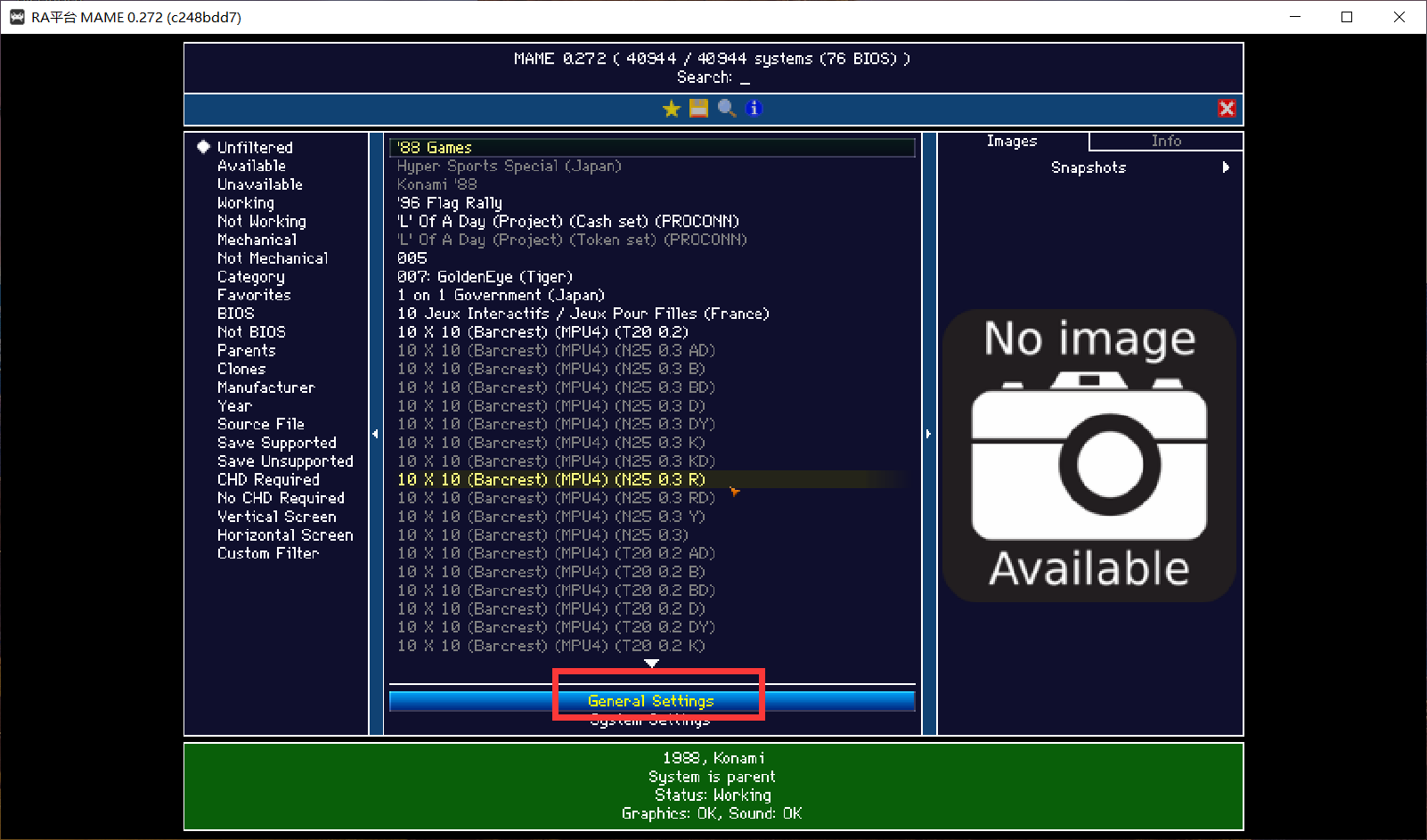The height and width of the screenshot is (840, 1427).
Task: Select '88 Games in the list
Action: click(x=652, y=148)
